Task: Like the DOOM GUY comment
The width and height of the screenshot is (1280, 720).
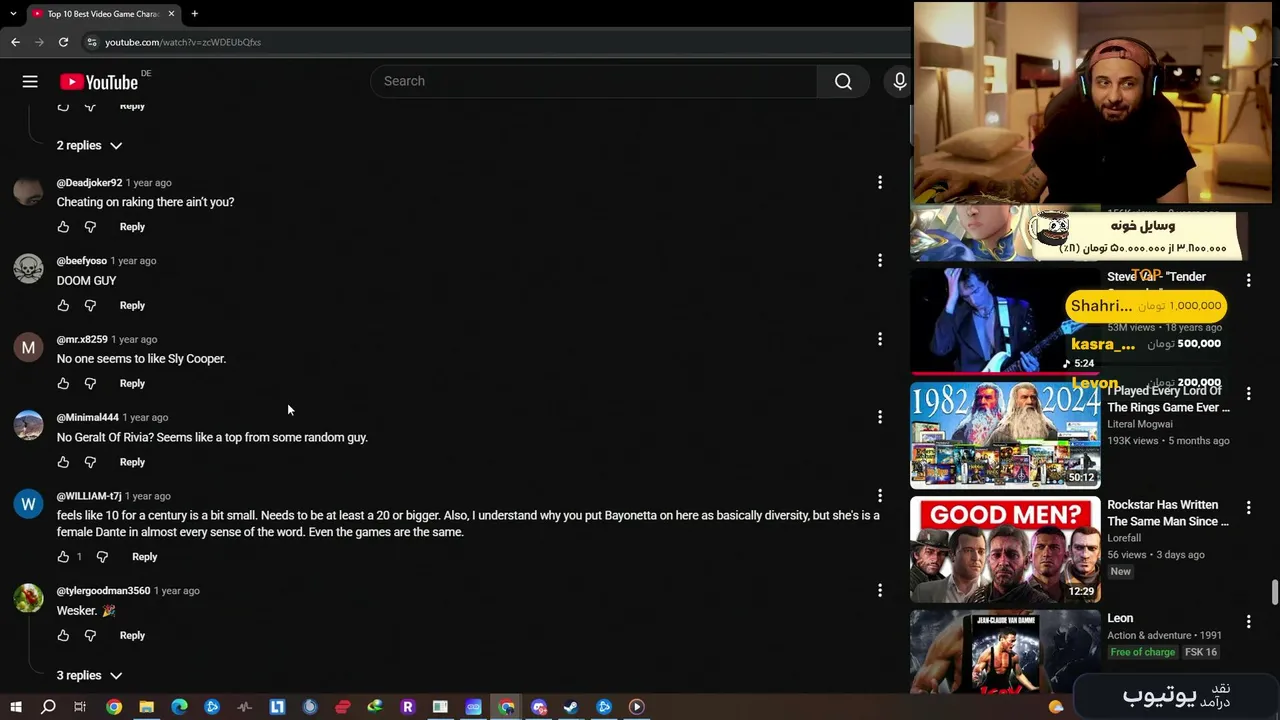Action: coord(63,306)
